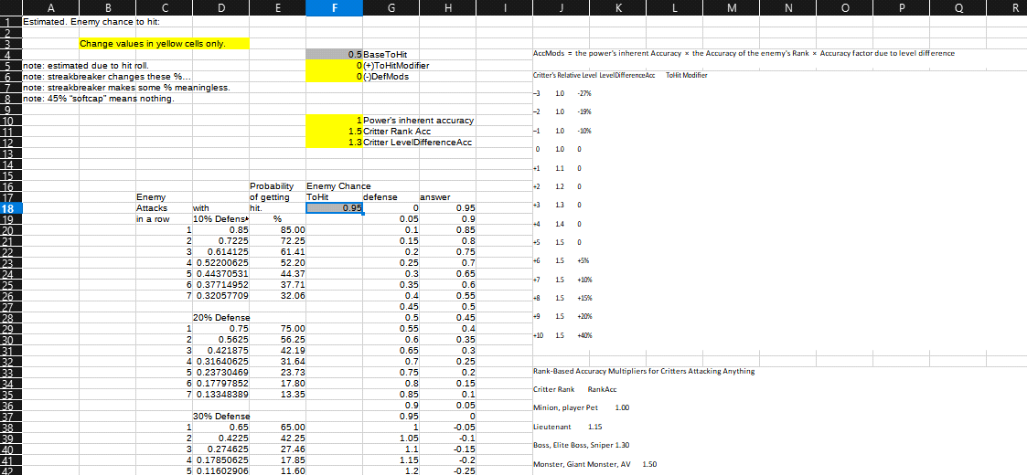Select column header F

(x=334, y=8)
